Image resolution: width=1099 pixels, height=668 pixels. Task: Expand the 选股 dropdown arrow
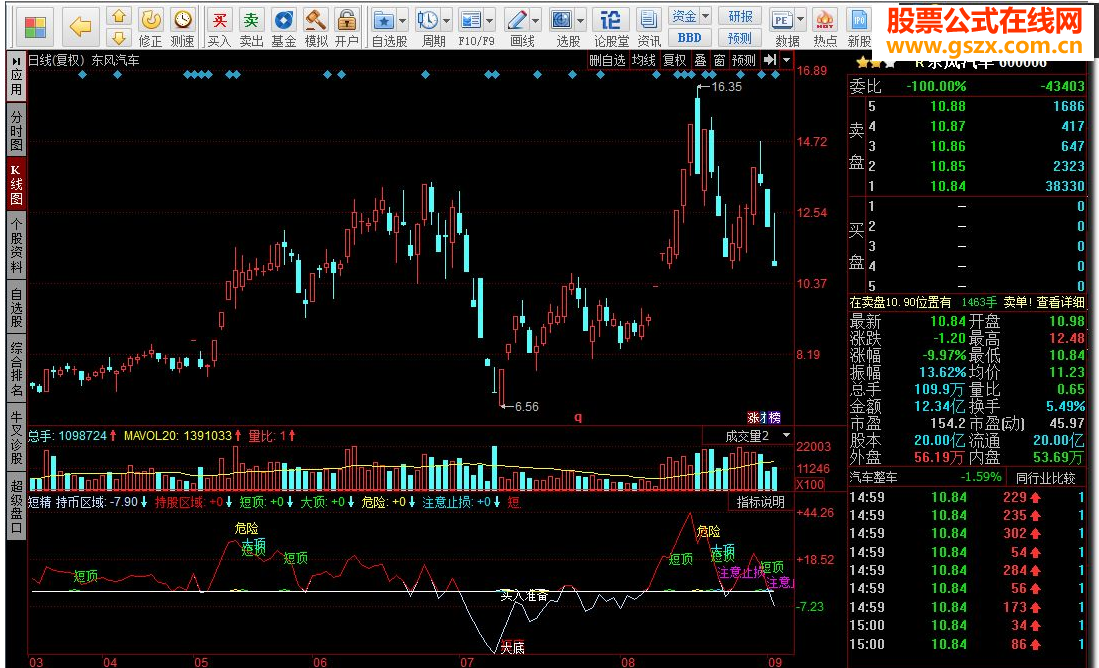coord(580,20)
